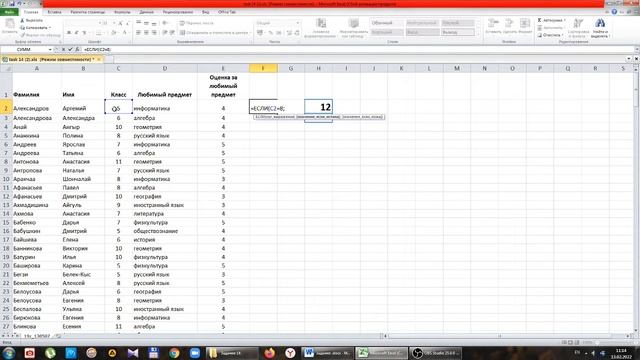This screenshot has width=640, height=360.
Task: Click the increase decimal icon
Action: (289, 33)
